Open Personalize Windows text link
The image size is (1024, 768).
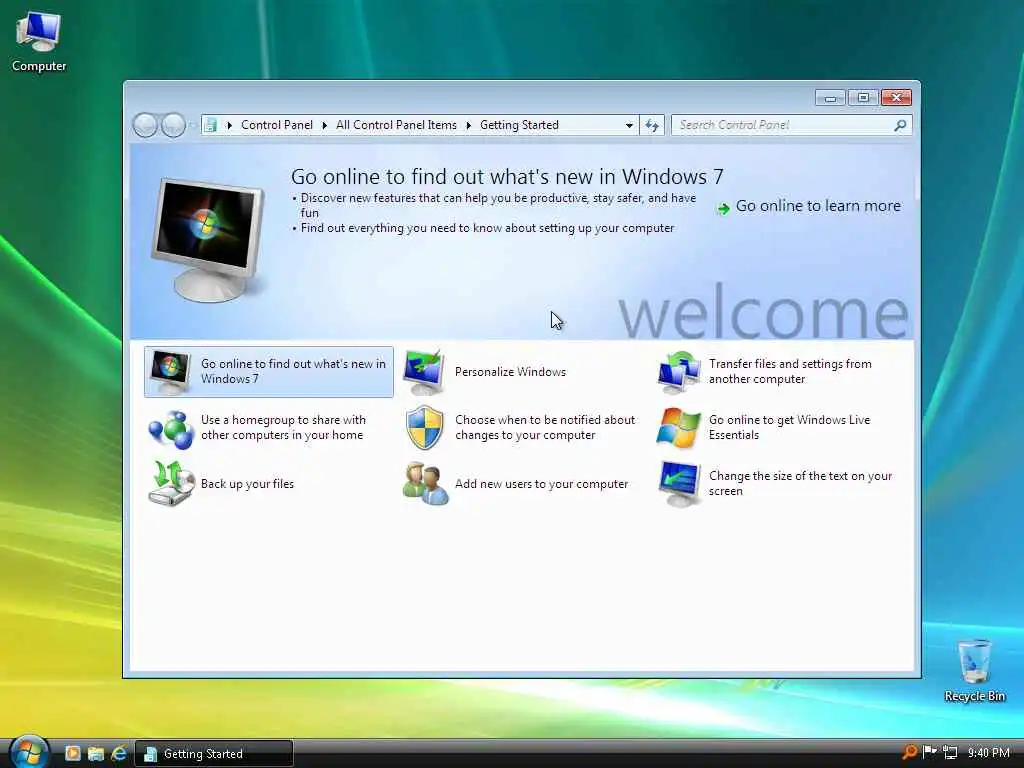(510, 372)
